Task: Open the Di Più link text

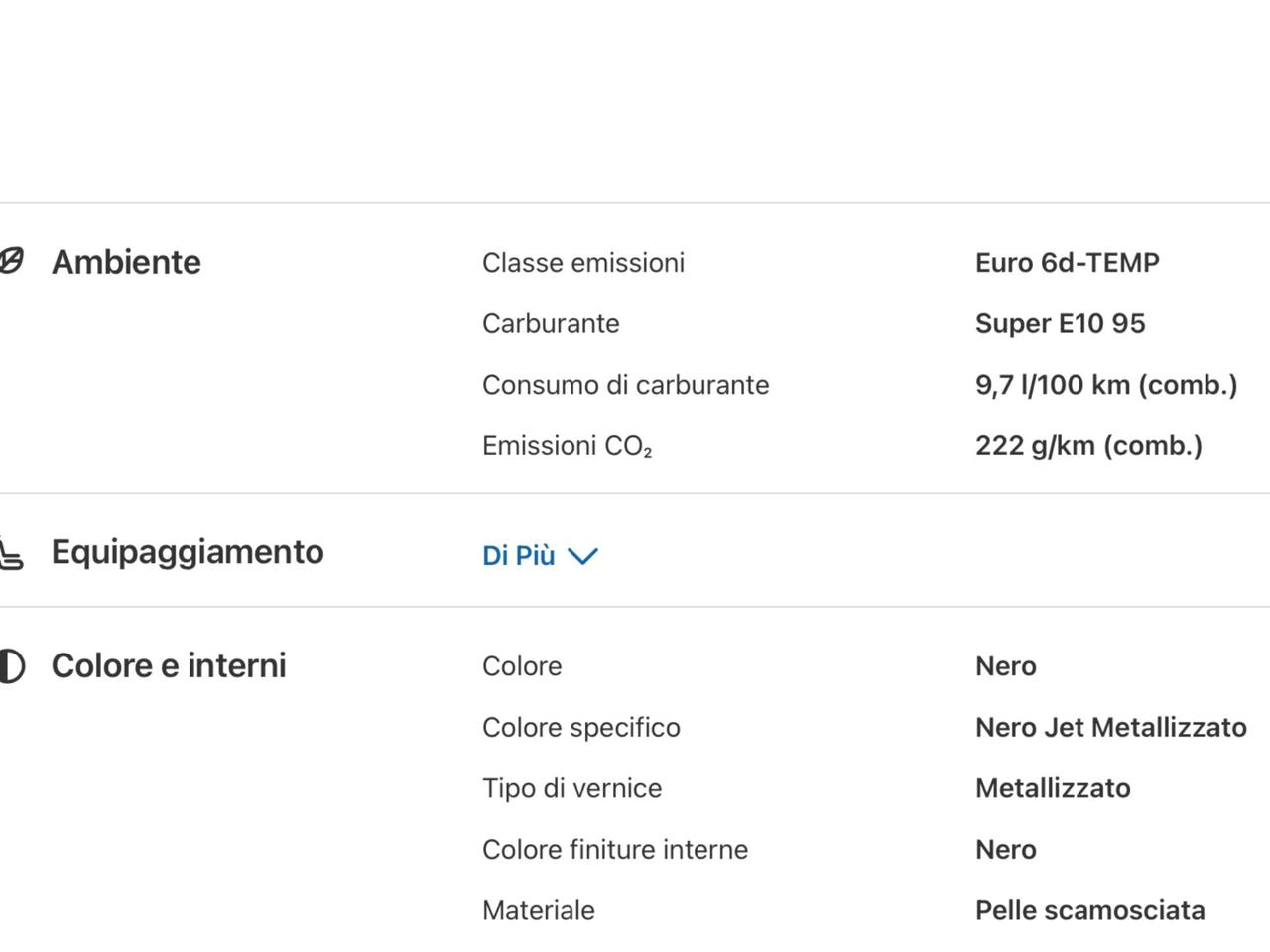Action: tap(518, 556)
